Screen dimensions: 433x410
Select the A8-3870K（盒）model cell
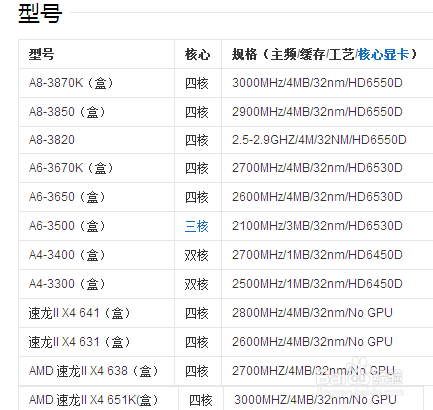pos(71,83)
